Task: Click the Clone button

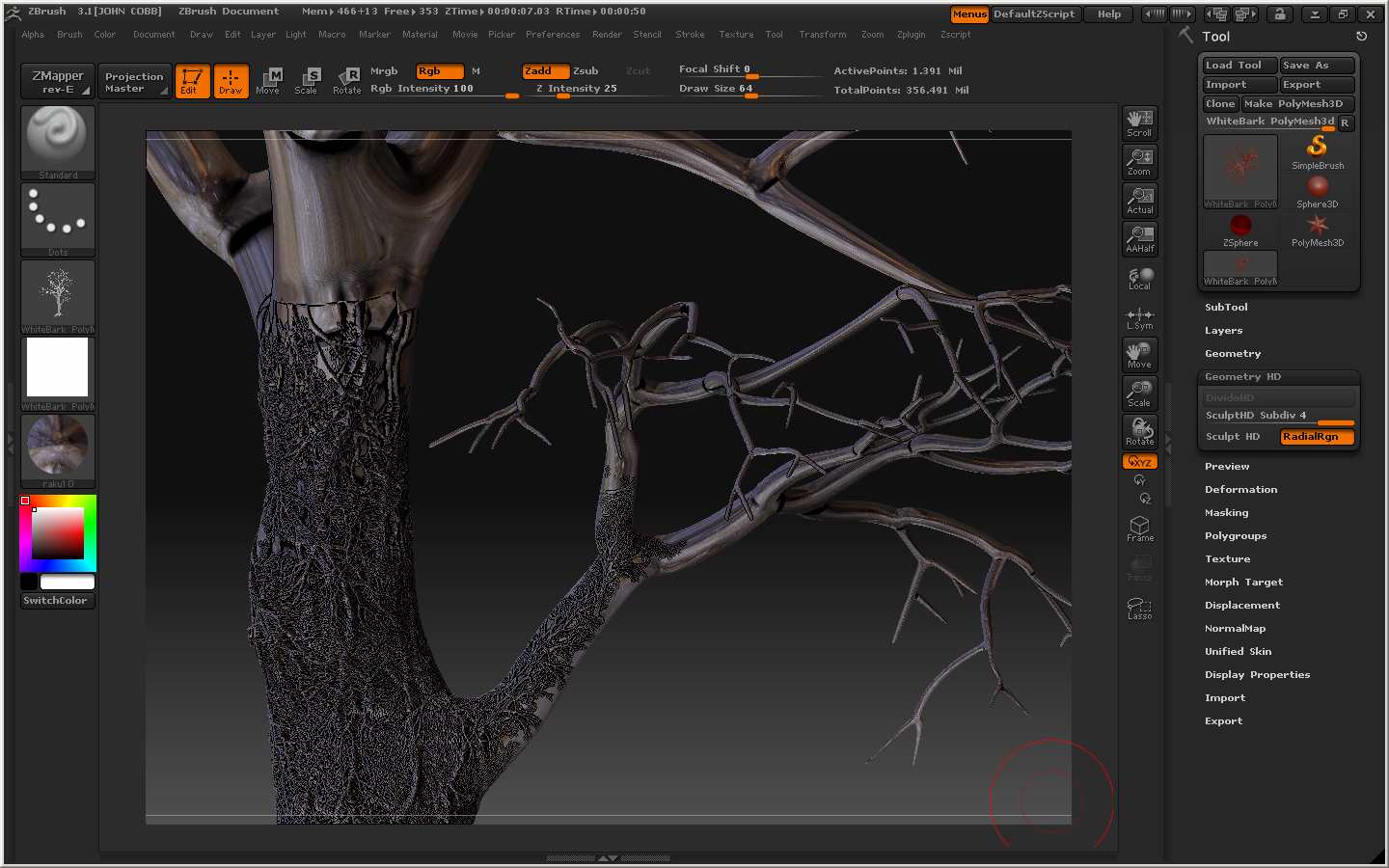Action: pos(1220,104)
